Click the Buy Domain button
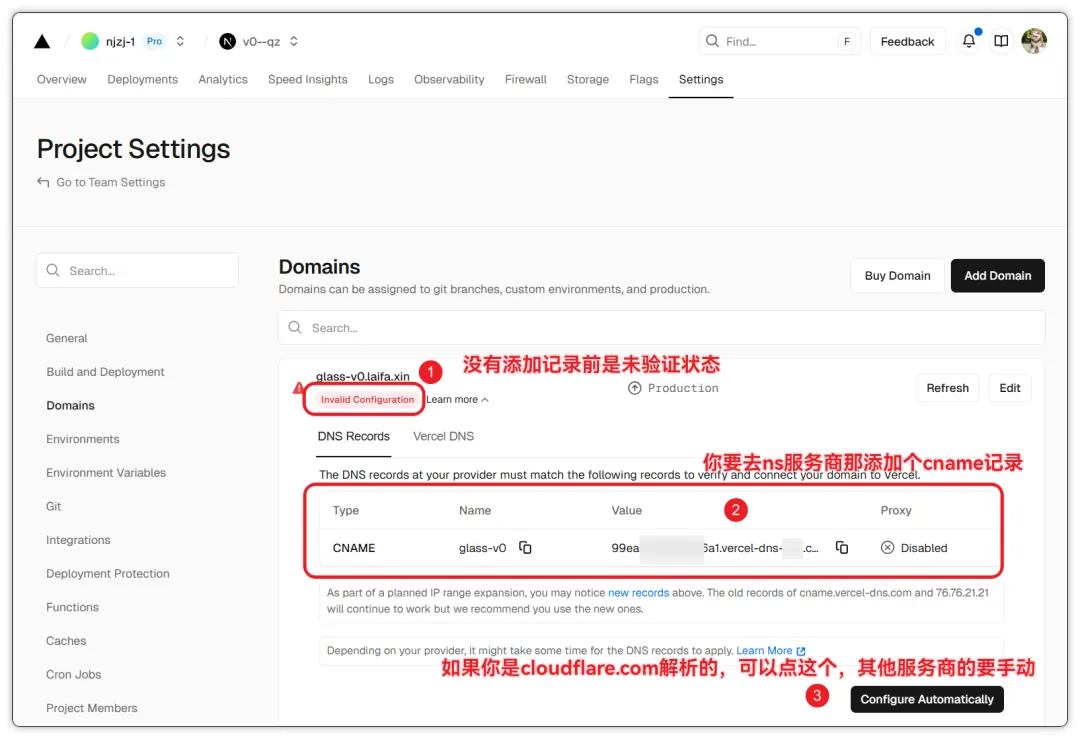 click(x=897, y=275)
